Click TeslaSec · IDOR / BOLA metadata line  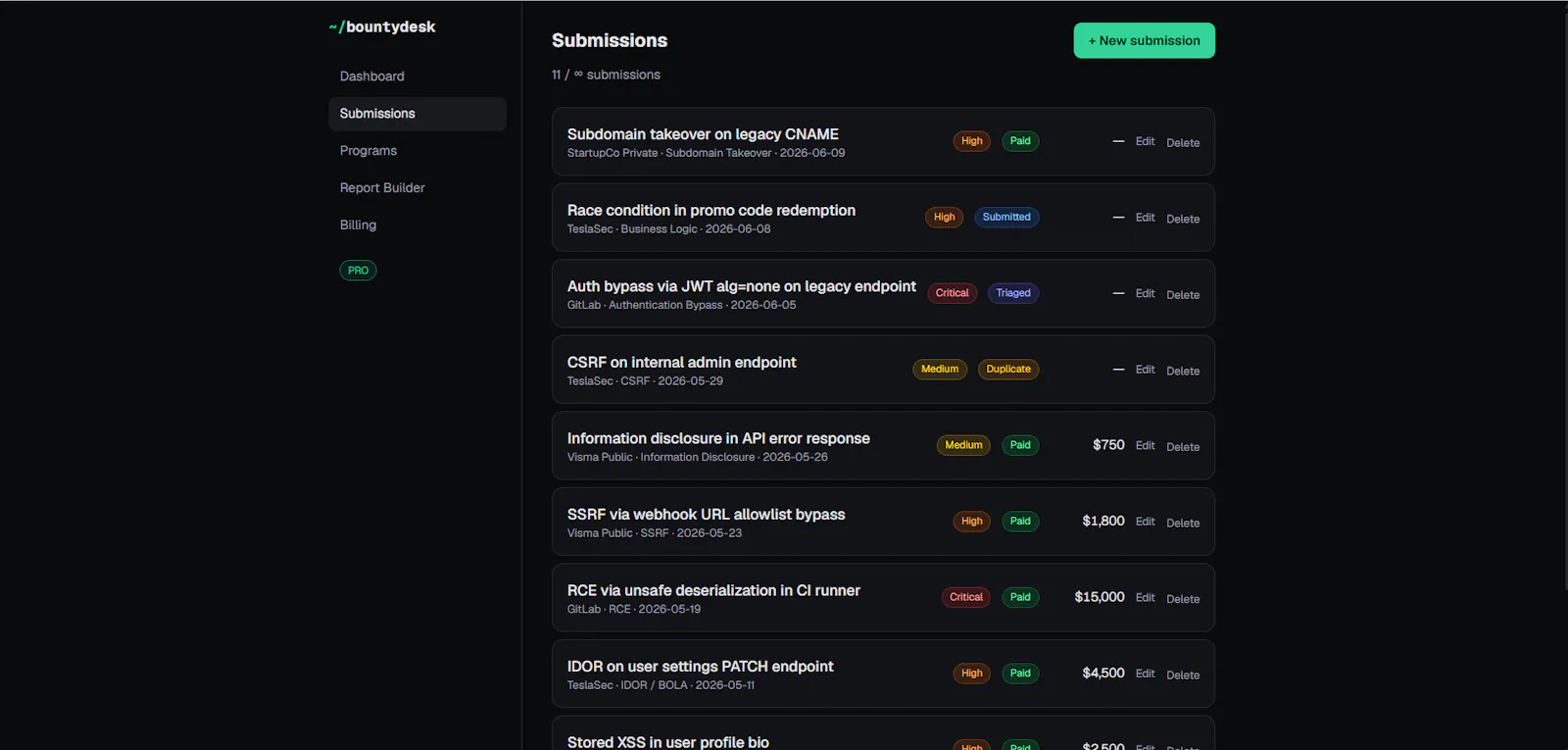[x=661, y=685]
